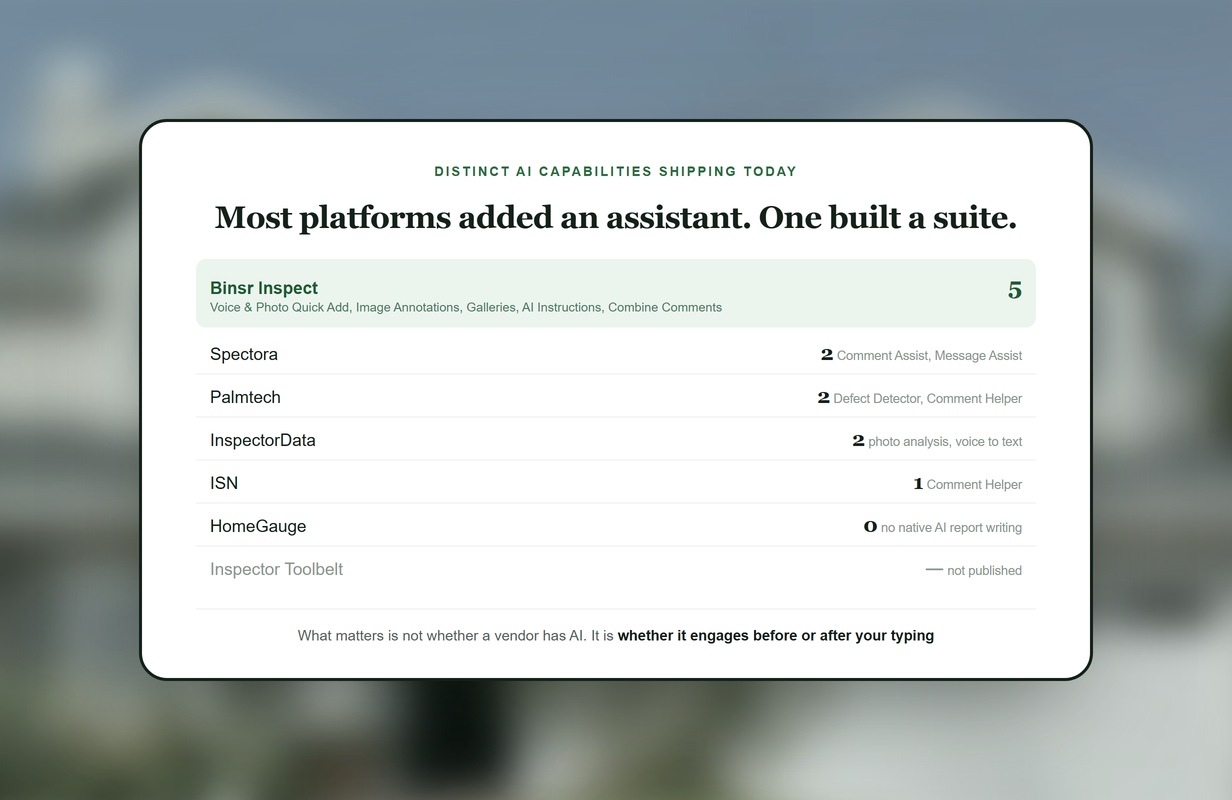Click 'What matters is not whether a vendor has AI'
Screen dimensions: 1232x800
point(442,635)
